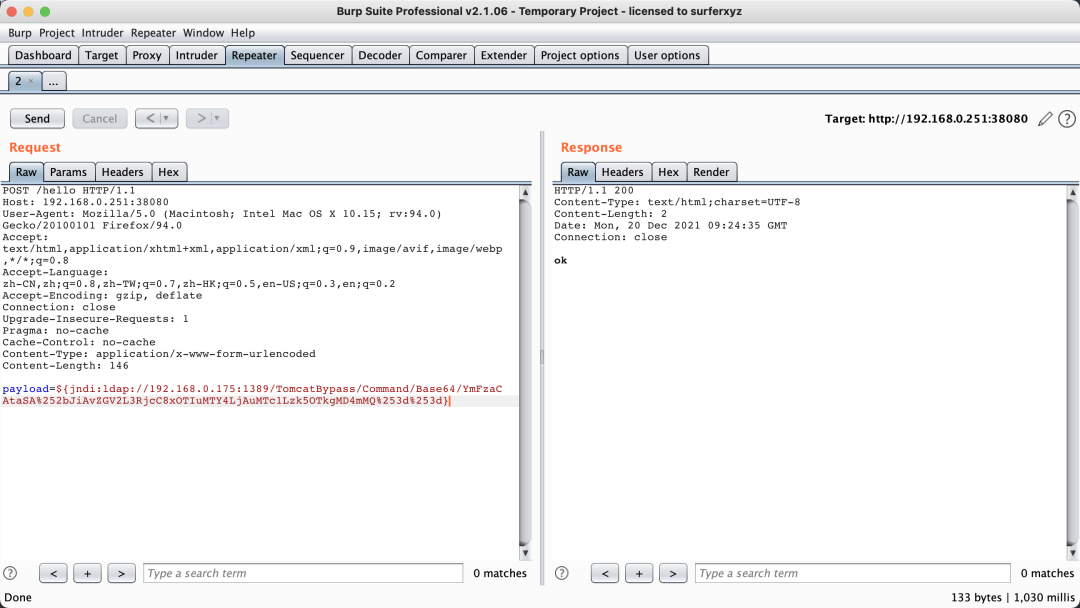
Task: Click the POST /hello request line
Action: click(69, 191)
